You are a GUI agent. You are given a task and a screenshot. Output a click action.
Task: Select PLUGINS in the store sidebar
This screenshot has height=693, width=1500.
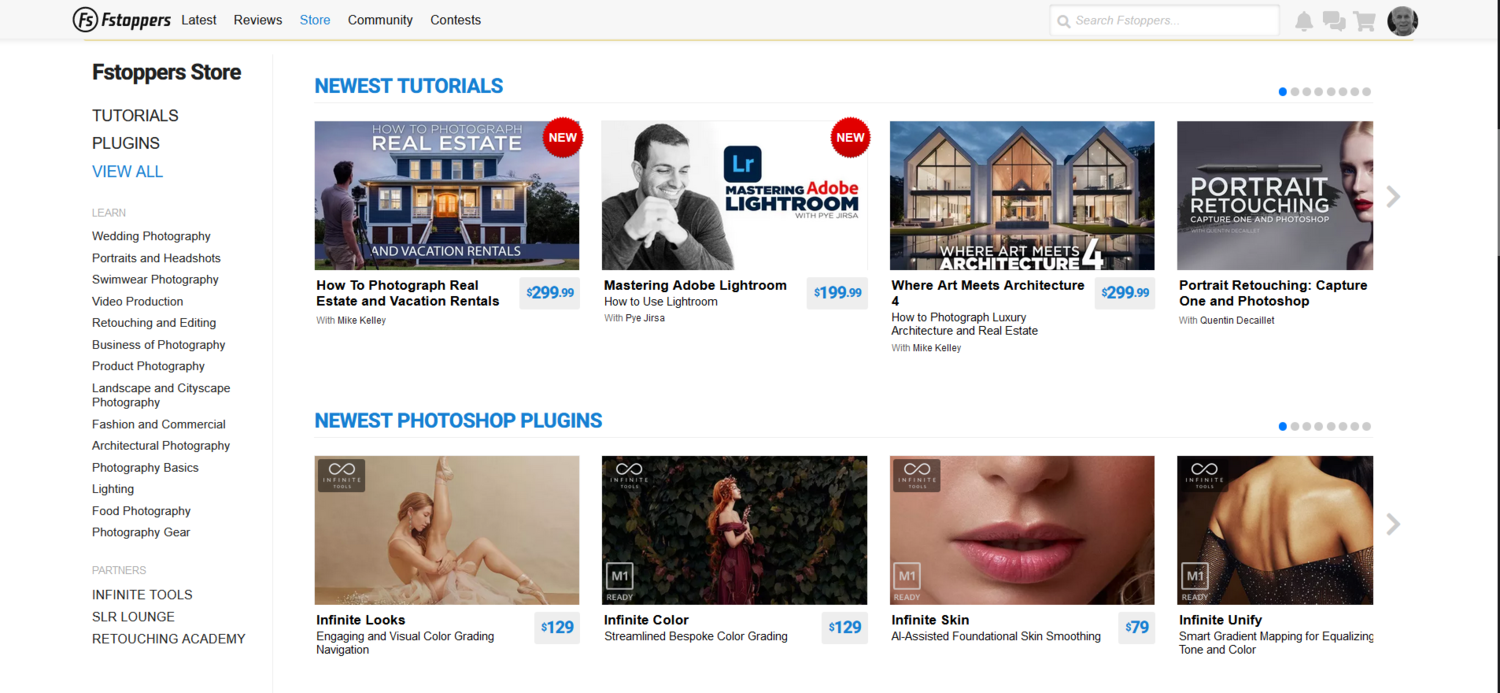(x=126, y=144)
